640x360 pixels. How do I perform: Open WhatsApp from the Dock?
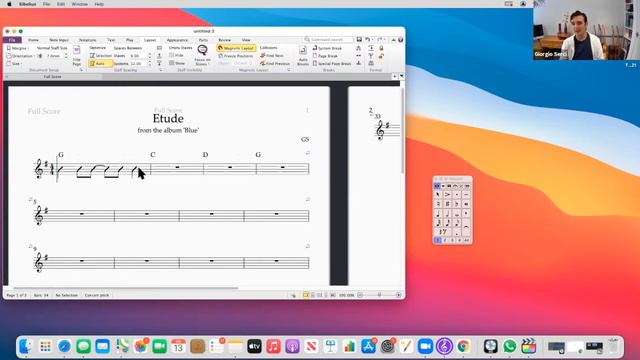tap(509, 346)
